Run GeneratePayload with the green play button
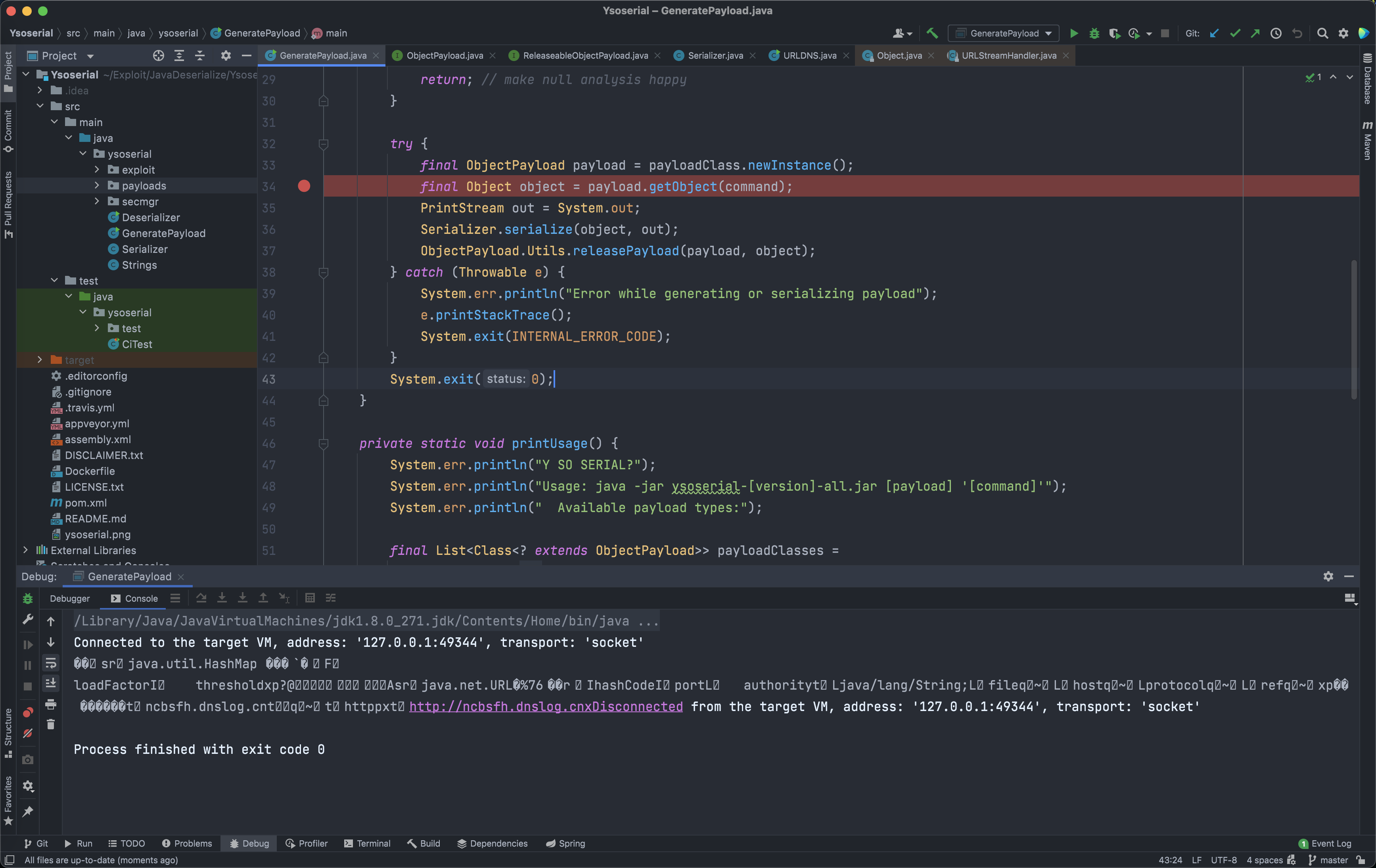 pyautogui.click(x=1074, y=33)
